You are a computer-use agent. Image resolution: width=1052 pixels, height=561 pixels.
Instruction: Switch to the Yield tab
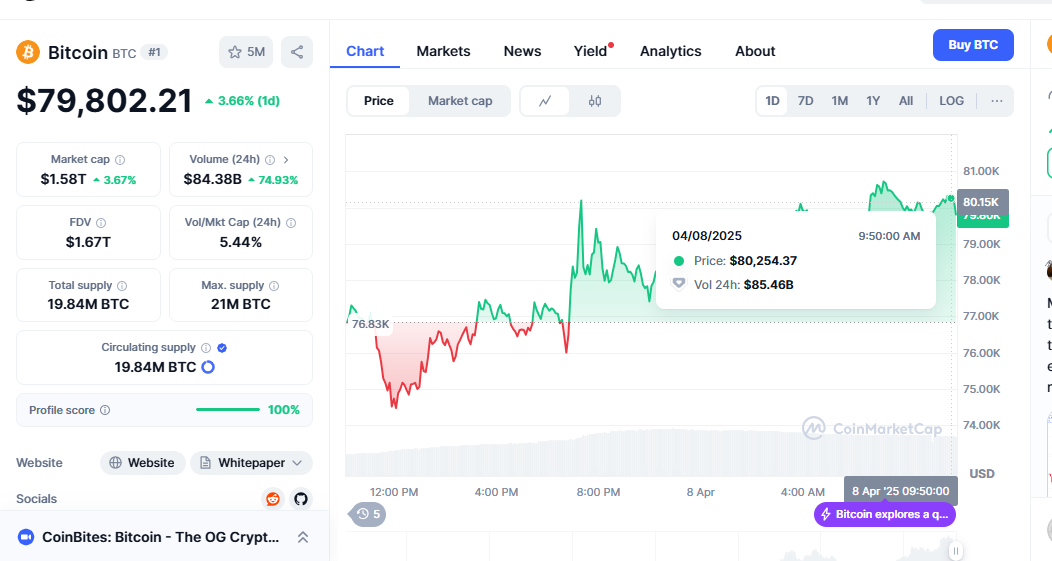tap(590, 52)
